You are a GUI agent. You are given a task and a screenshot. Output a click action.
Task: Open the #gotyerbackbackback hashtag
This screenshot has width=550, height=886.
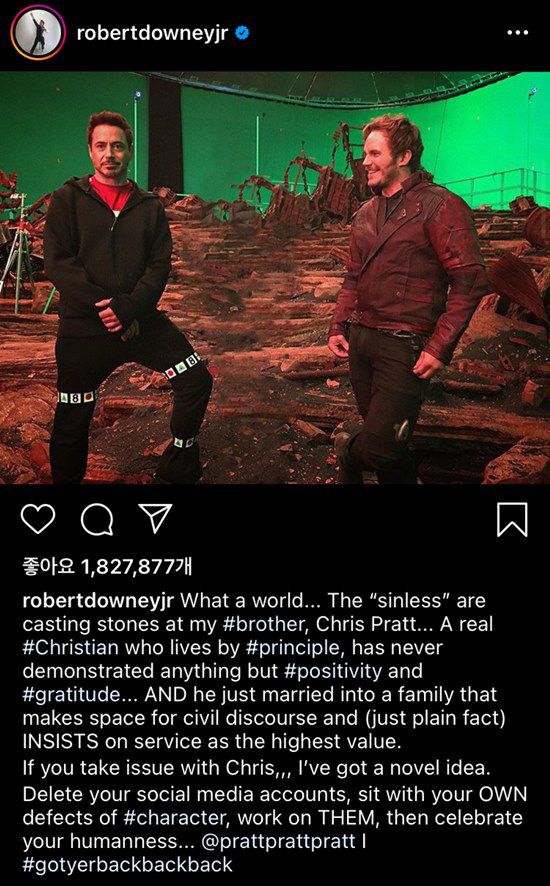[127, 865]
